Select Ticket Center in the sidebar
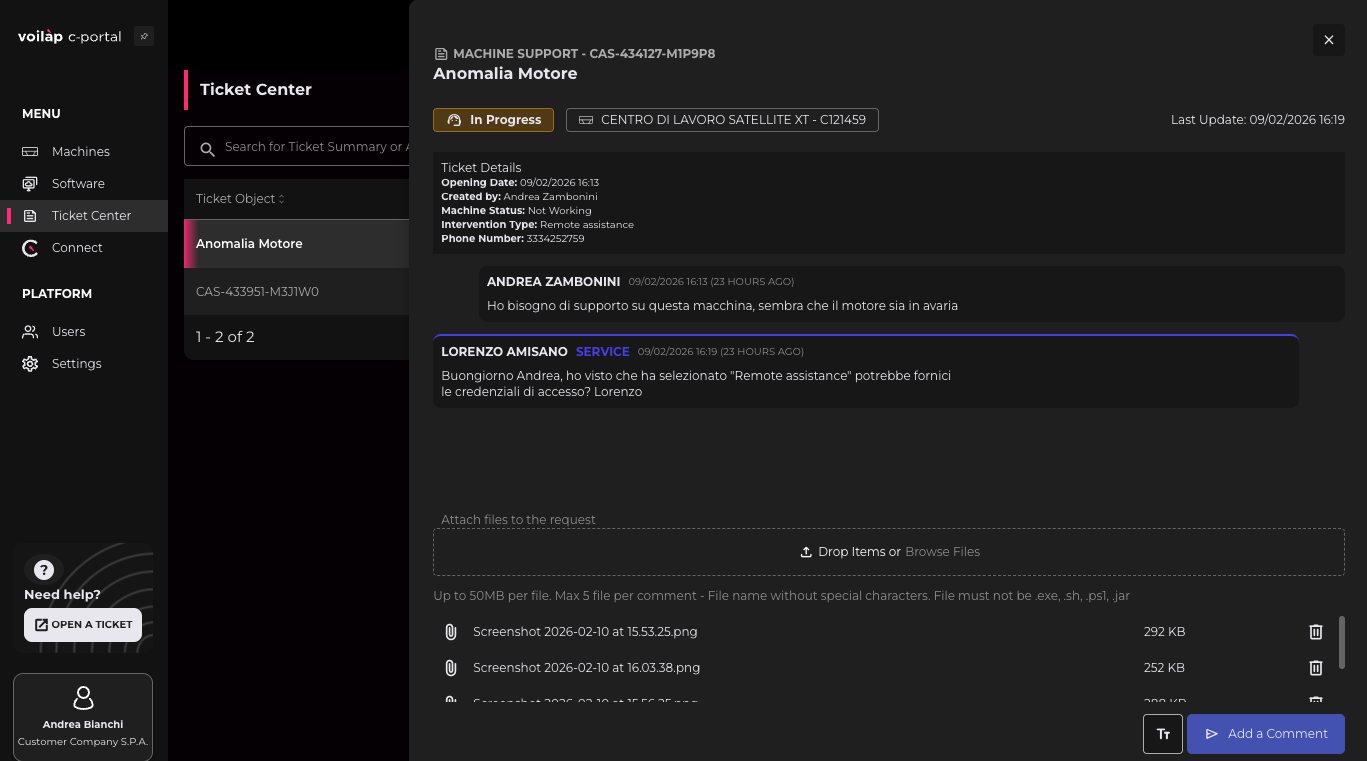This screenshot has height=761, width=1367. [84, 216]
